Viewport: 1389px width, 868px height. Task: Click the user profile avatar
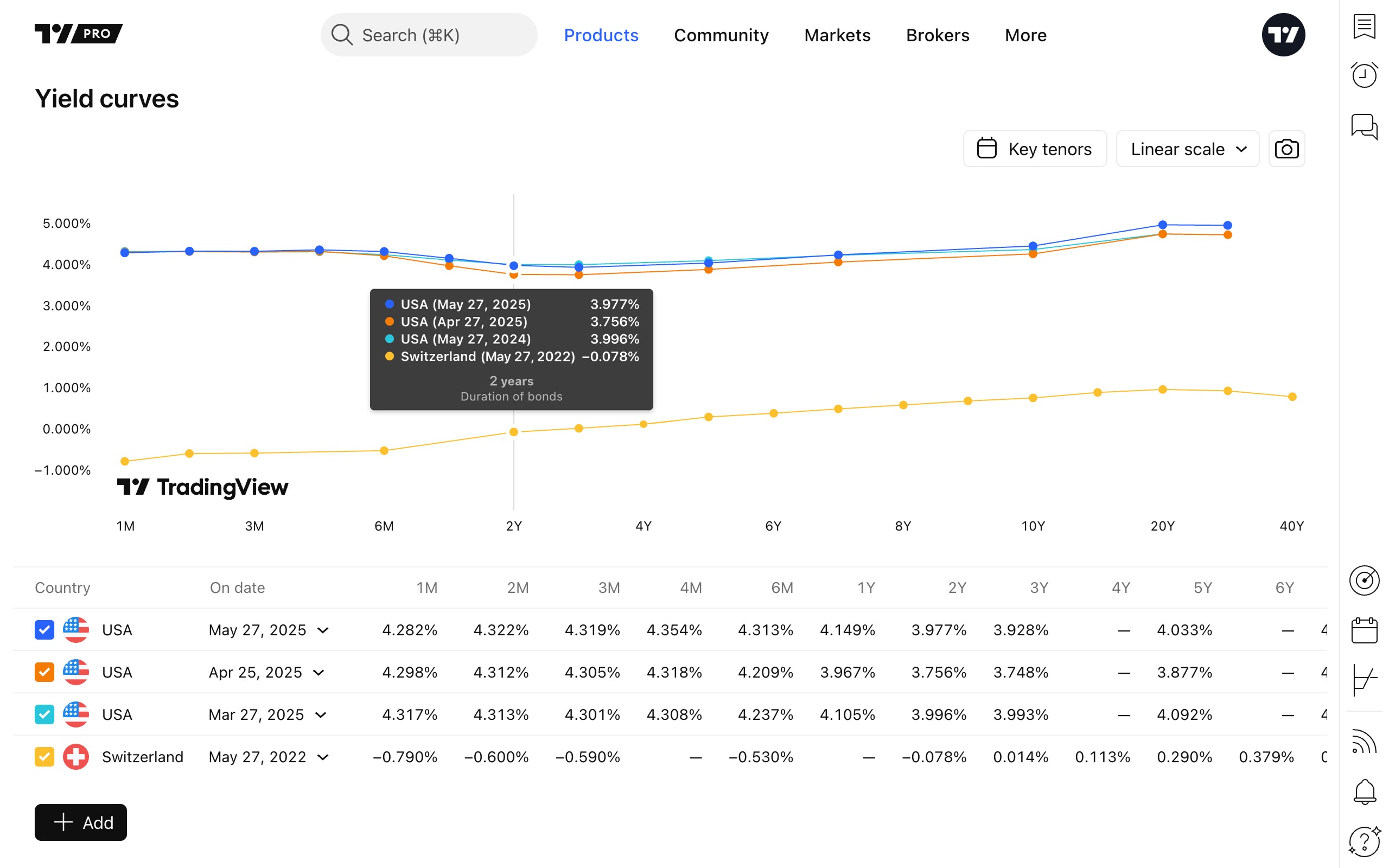[x=1283, y=35]
